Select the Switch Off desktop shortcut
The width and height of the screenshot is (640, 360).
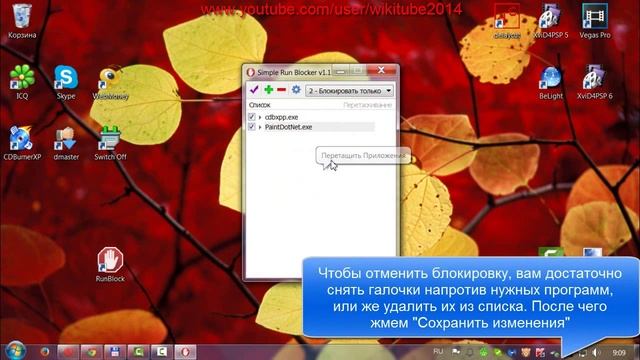110,143
